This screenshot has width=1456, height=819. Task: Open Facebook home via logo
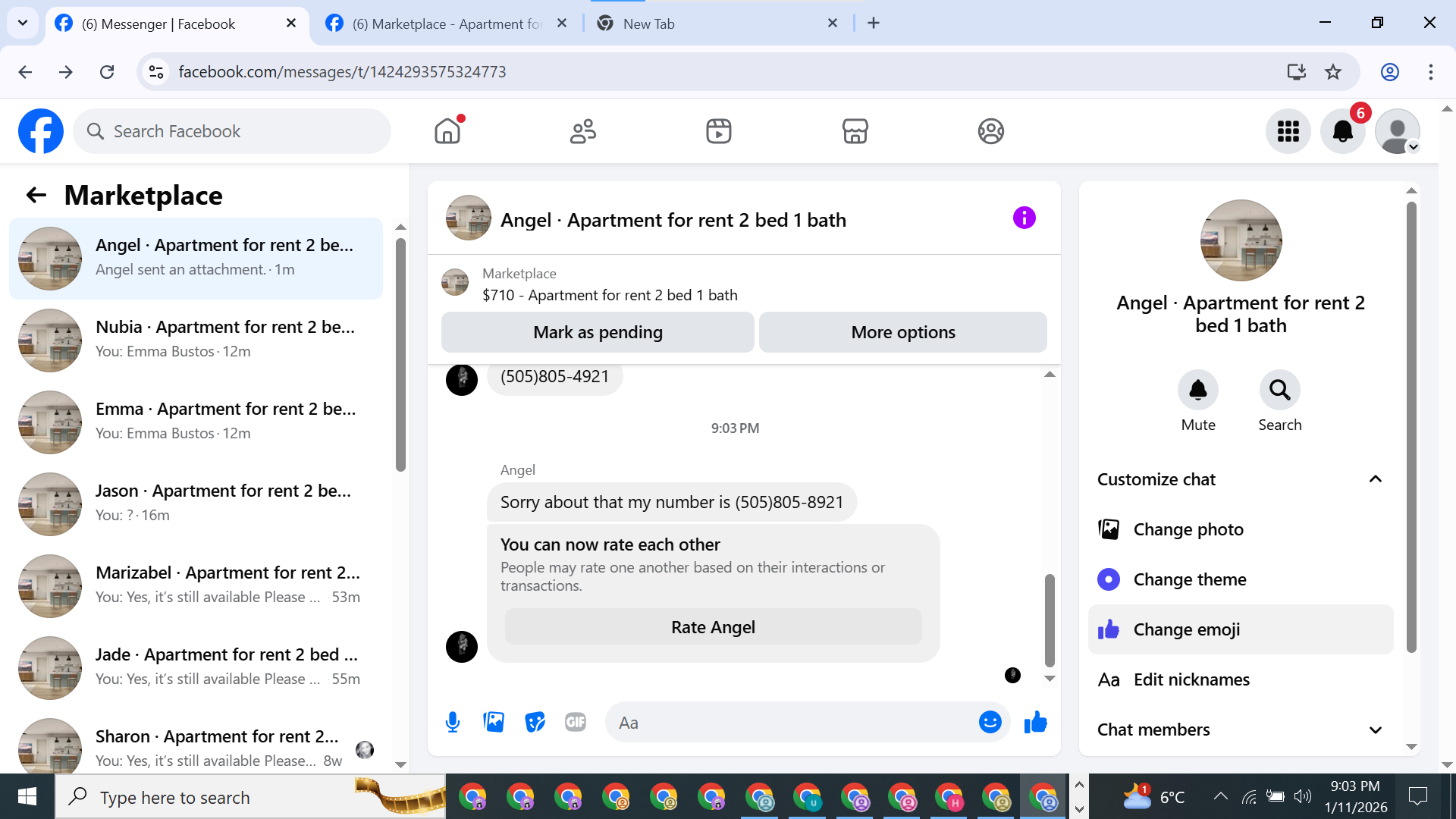click(x=41, y=131)
